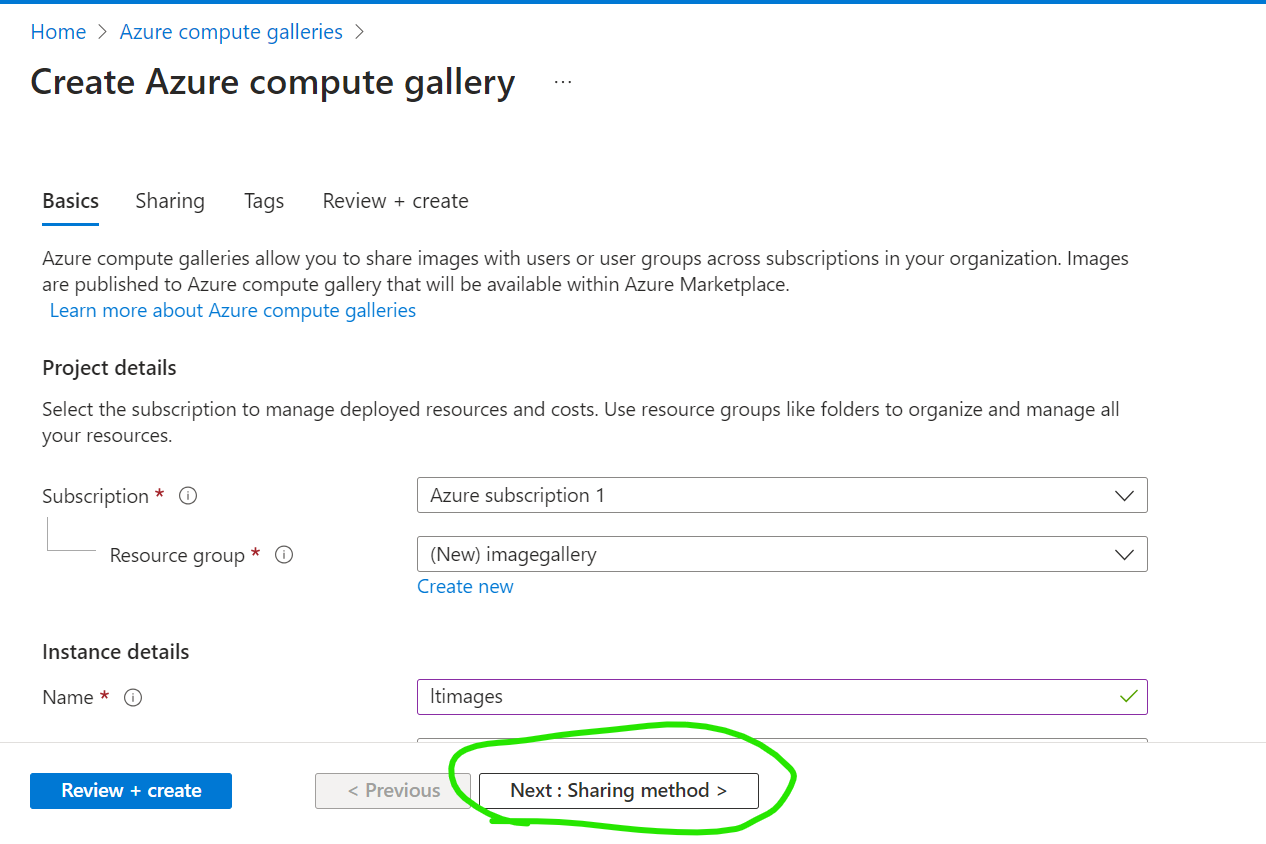Open the Subscription dropdown
Viewport: 1266px width, 844px height.
click(x=782, y=496)
